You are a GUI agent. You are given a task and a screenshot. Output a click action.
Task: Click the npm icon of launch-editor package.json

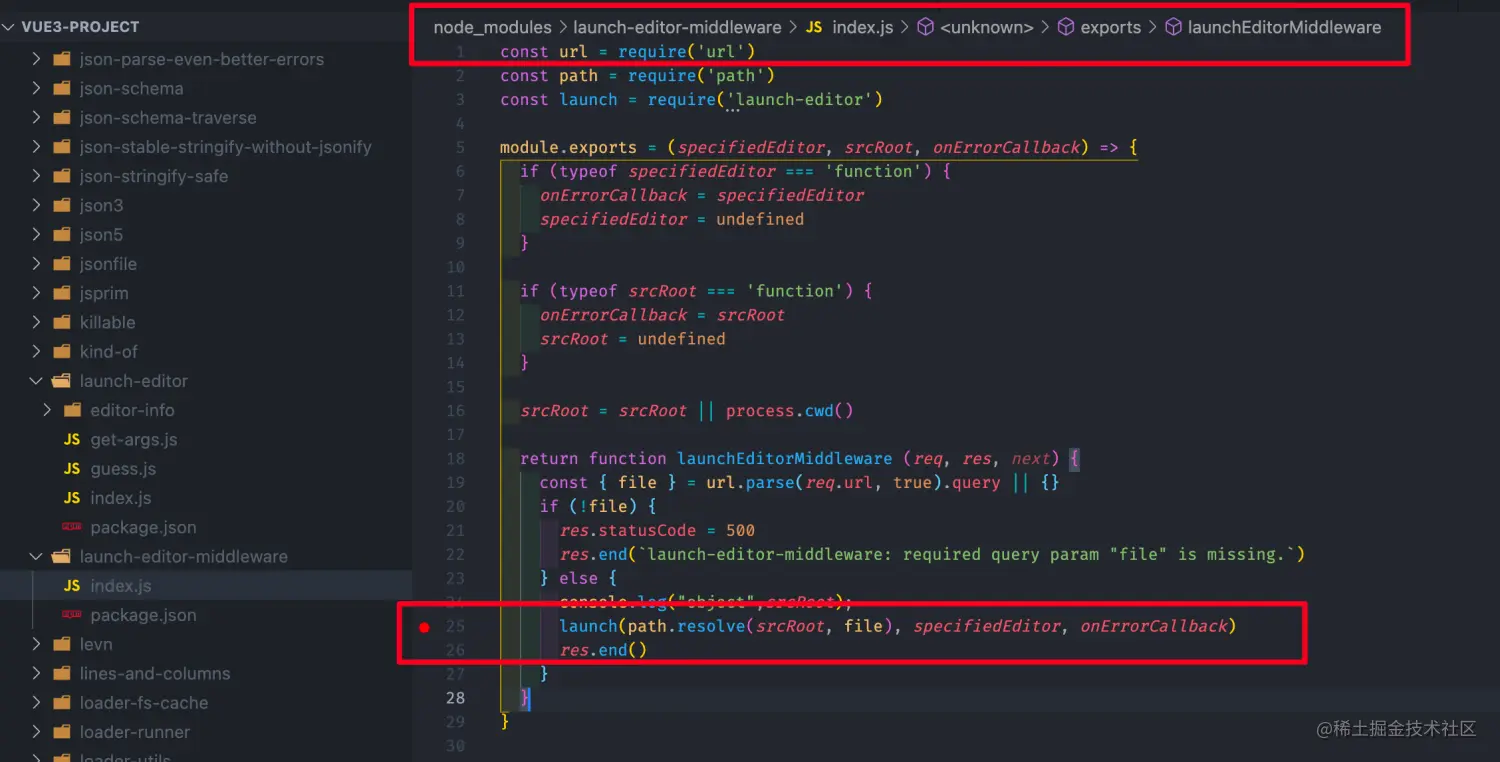click(x=72, y=527)
